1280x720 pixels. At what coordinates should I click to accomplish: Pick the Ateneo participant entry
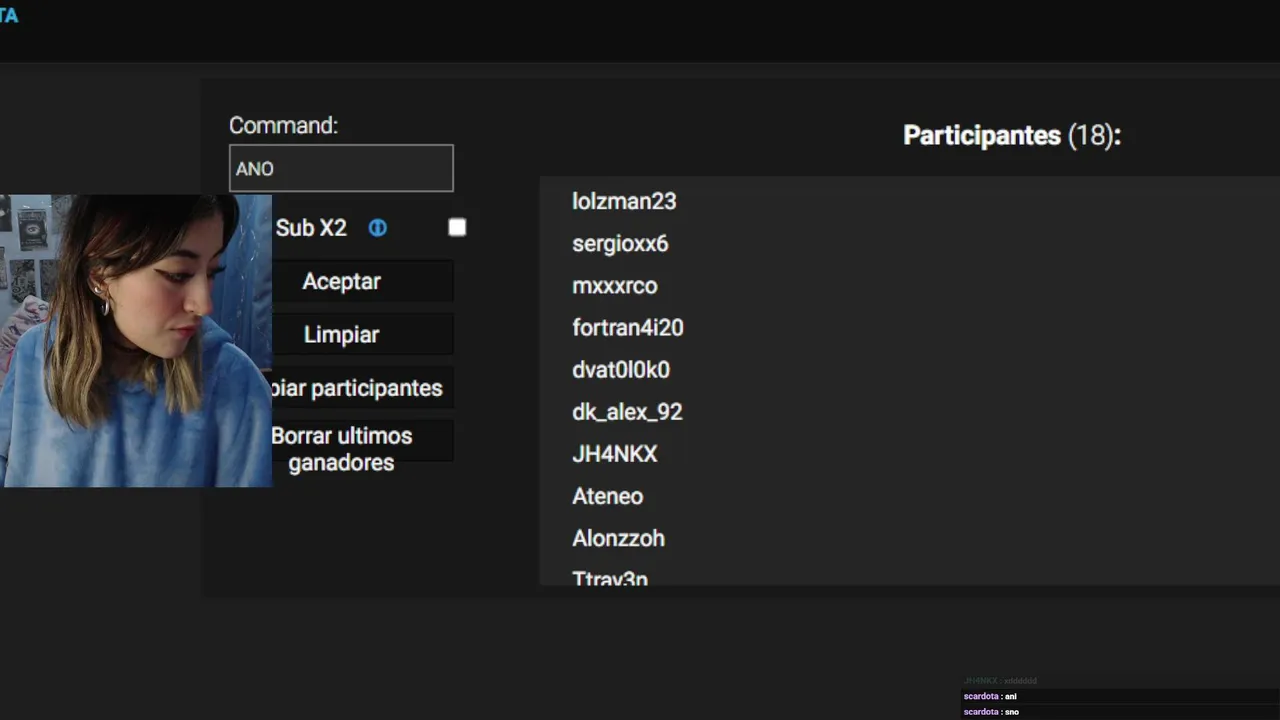tap(608, 496)
